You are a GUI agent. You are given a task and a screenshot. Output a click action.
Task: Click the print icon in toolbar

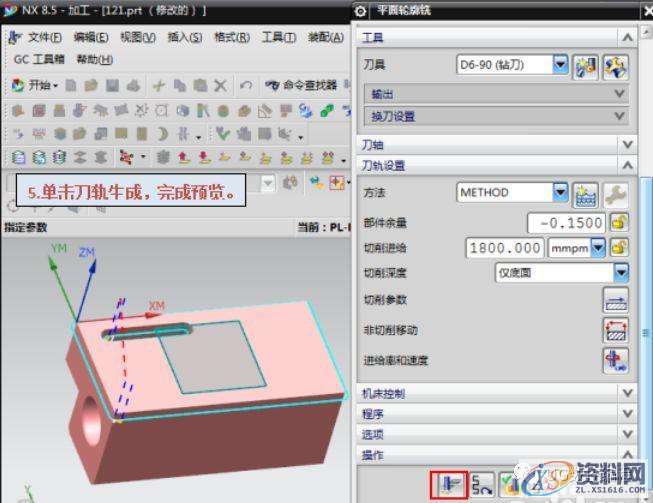[133, 86]
